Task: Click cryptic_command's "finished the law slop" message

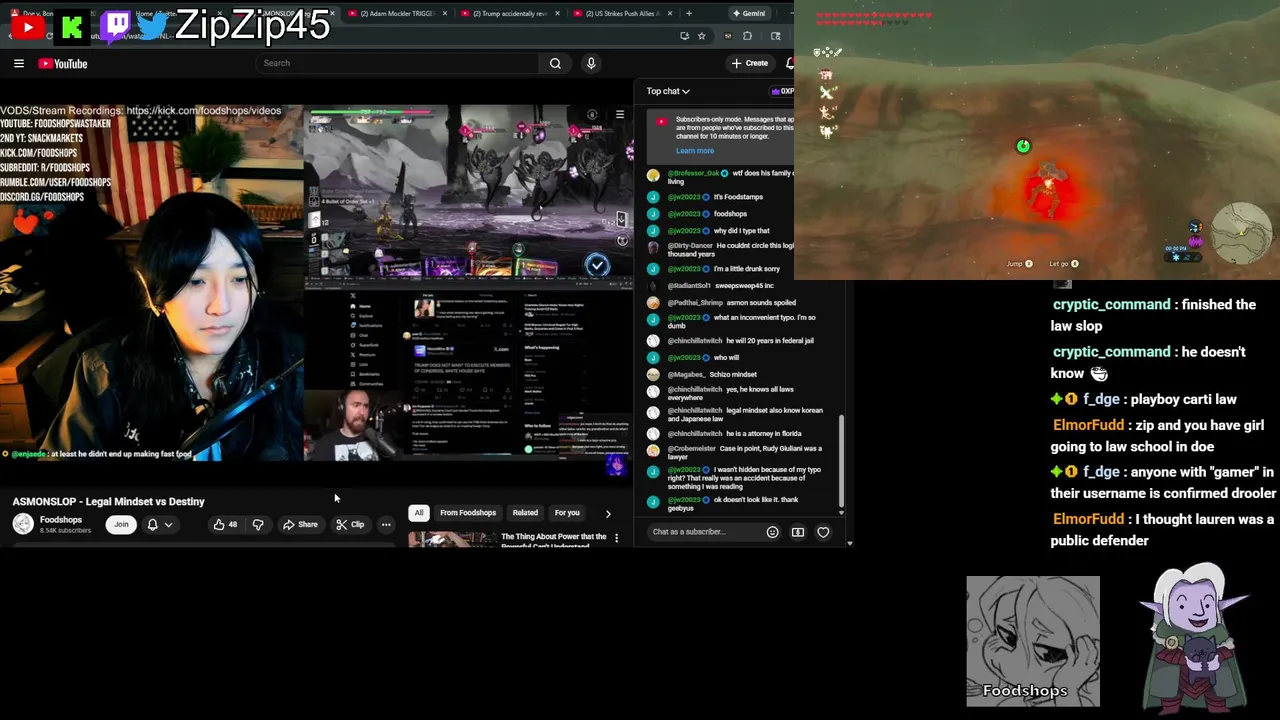Action: 1153,315
